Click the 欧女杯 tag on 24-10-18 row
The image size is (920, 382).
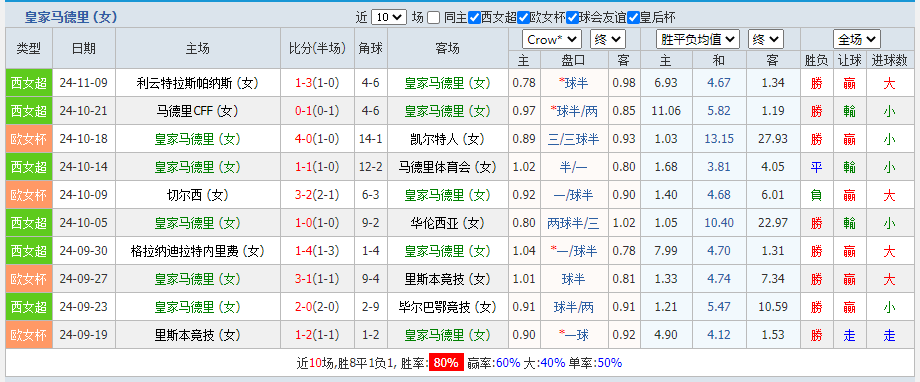[x=29, y=139]
